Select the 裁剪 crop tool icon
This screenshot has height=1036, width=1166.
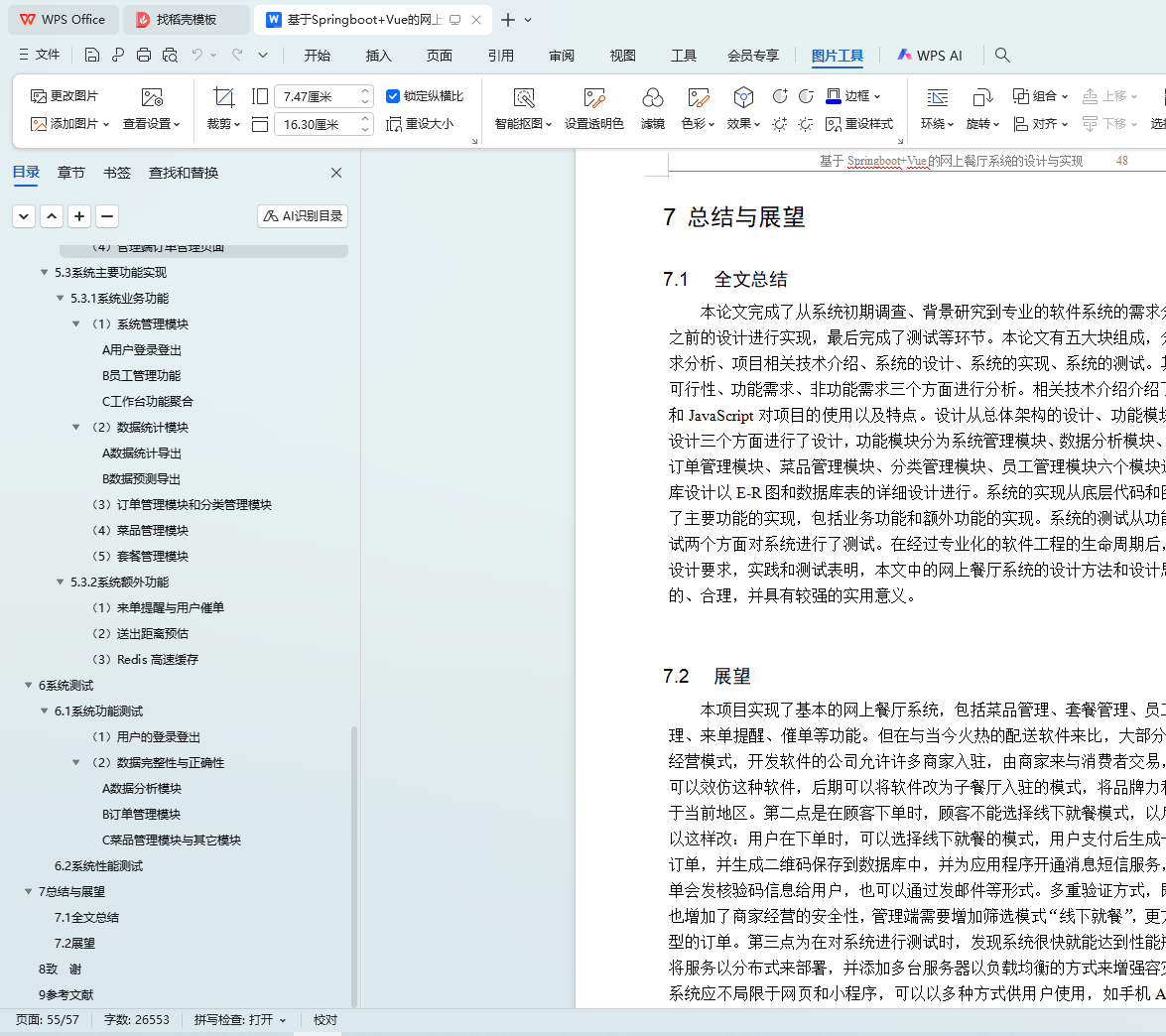[x=224, y=96]
